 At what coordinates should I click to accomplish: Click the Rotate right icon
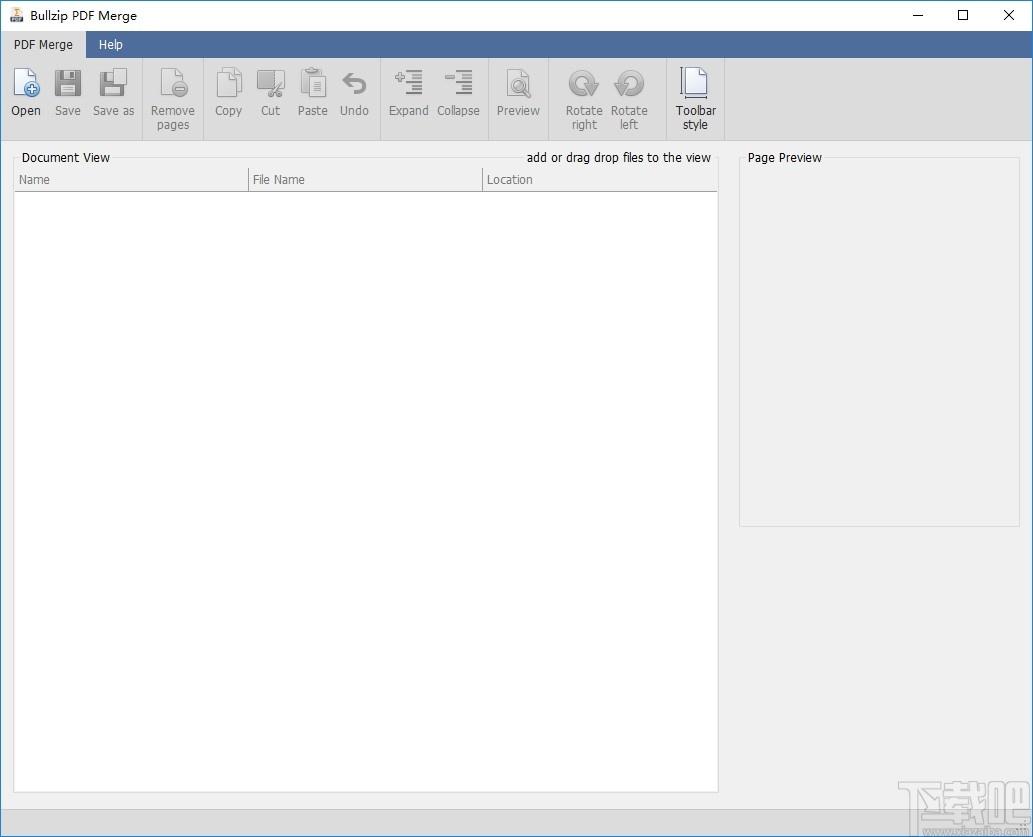(584, 84)
